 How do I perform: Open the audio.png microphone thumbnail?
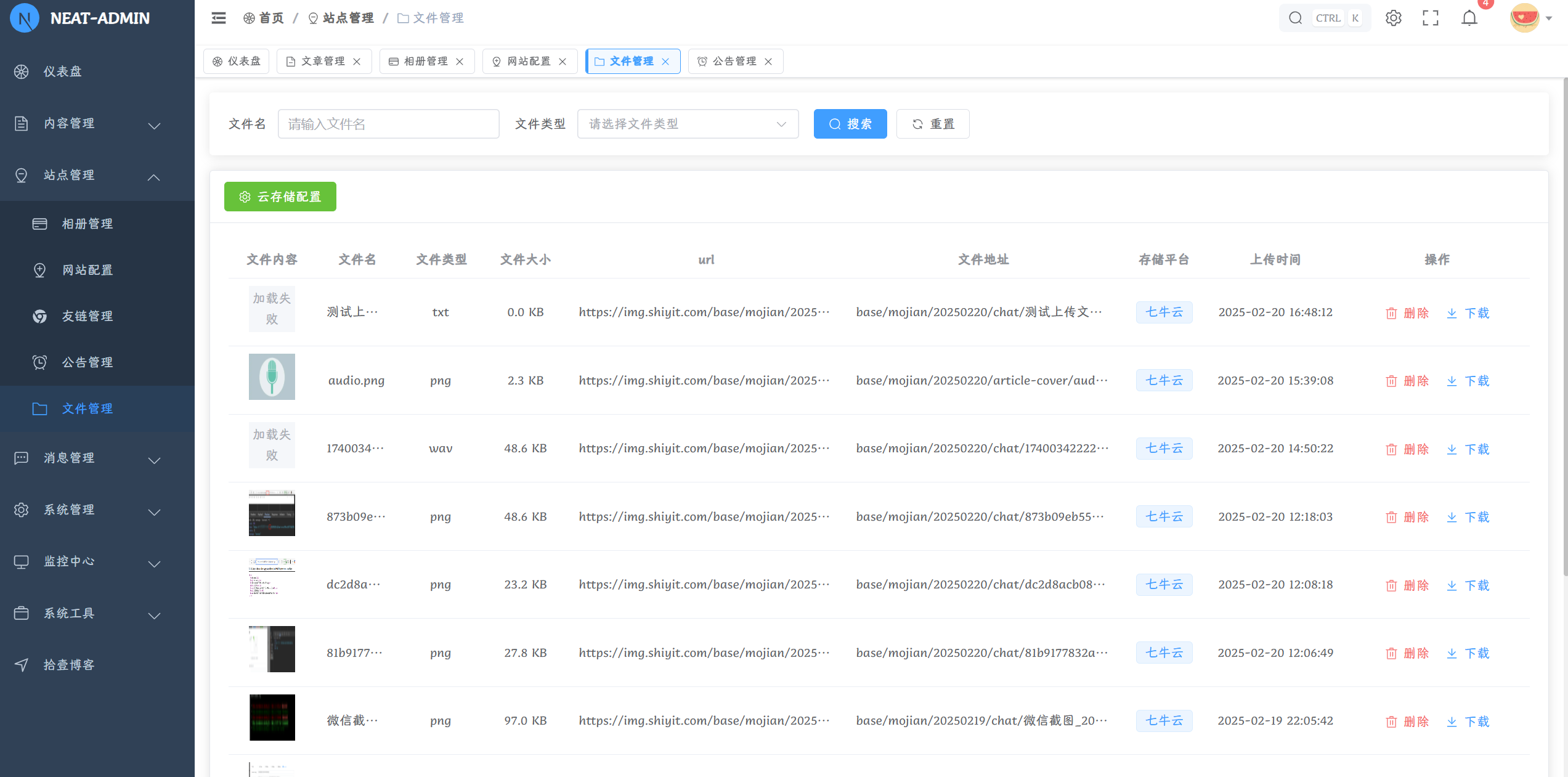(x=272, y=376)
